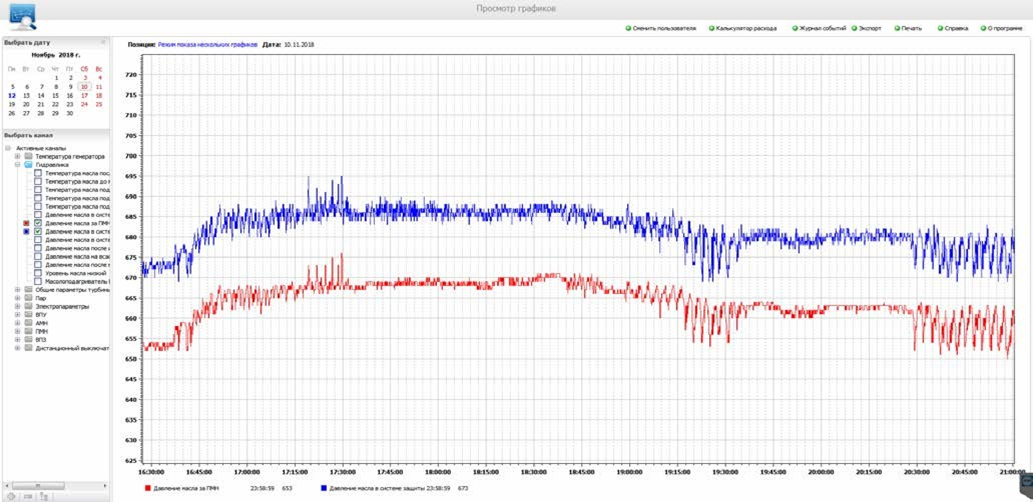Click the first icon in bottom-left toolbar
1033x502 pixels.
coord(11,496)
